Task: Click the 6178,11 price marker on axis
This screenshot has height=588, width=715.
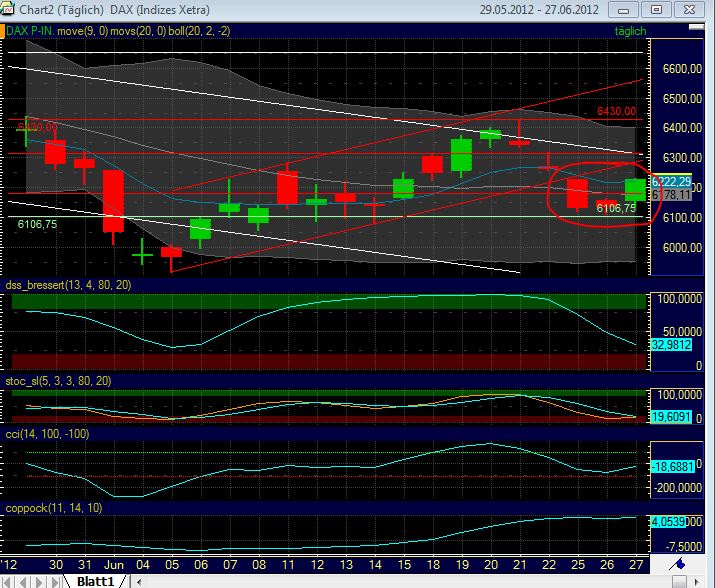Action: tap(672, 195)
